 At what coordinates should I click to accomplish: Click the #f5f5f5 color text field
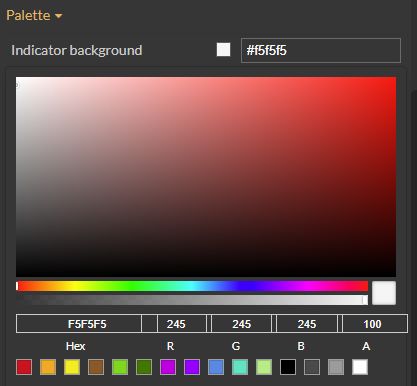pos(321,50)
